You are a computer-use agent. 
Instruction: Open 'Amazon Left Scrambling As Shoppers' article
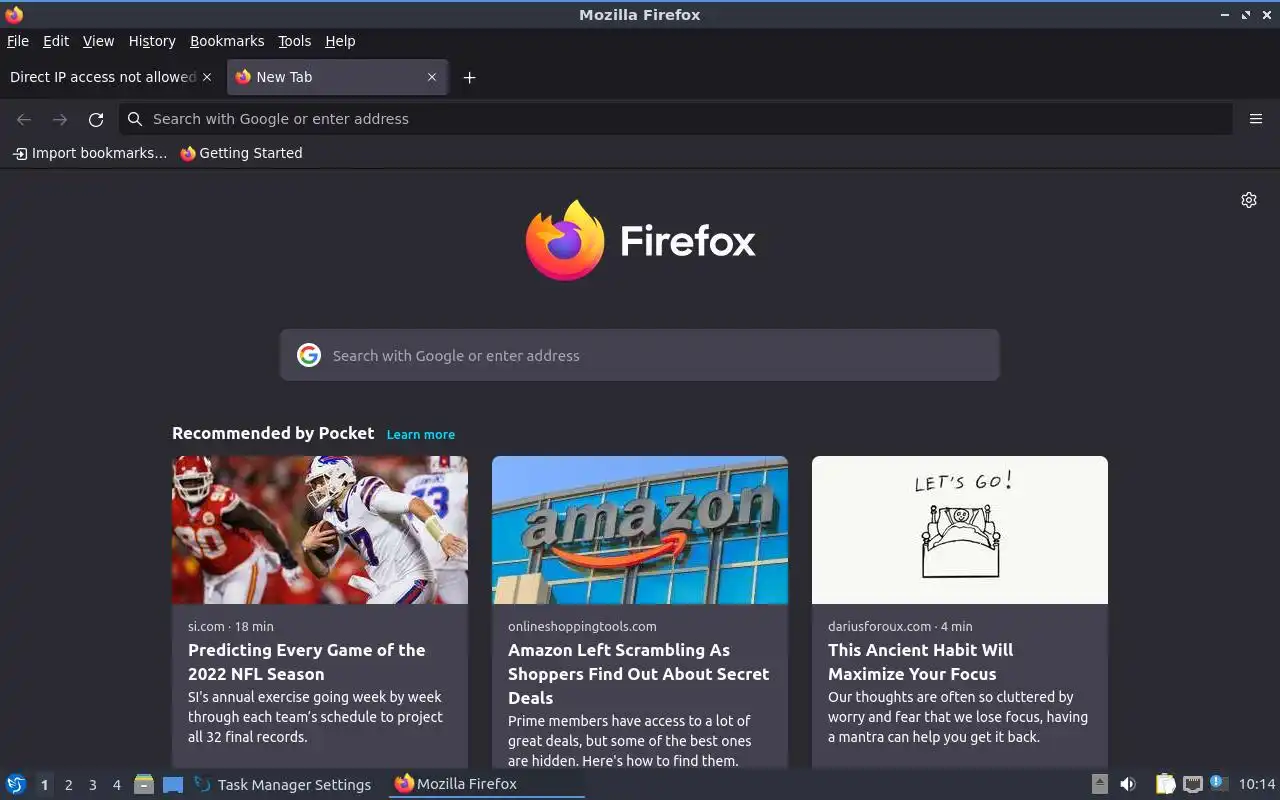tap(638, 674)
